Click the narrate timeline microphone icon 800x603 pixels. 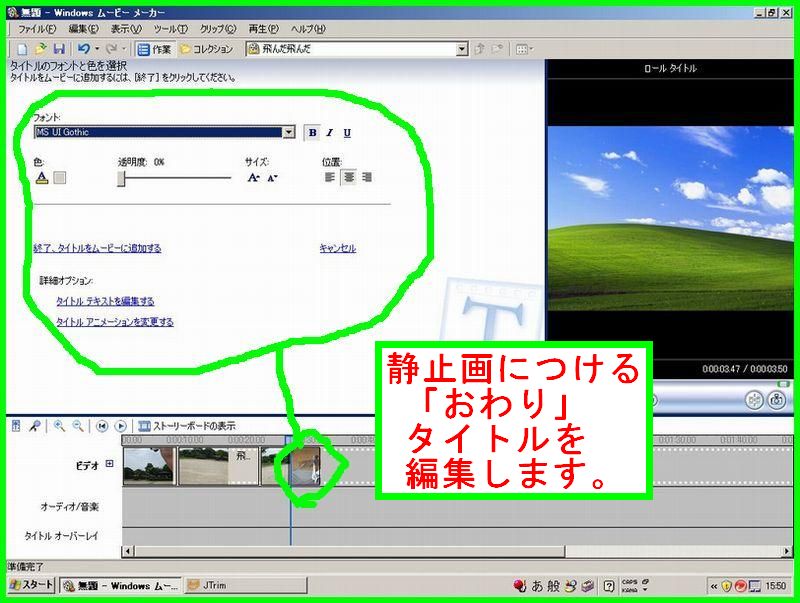(35, 425)
